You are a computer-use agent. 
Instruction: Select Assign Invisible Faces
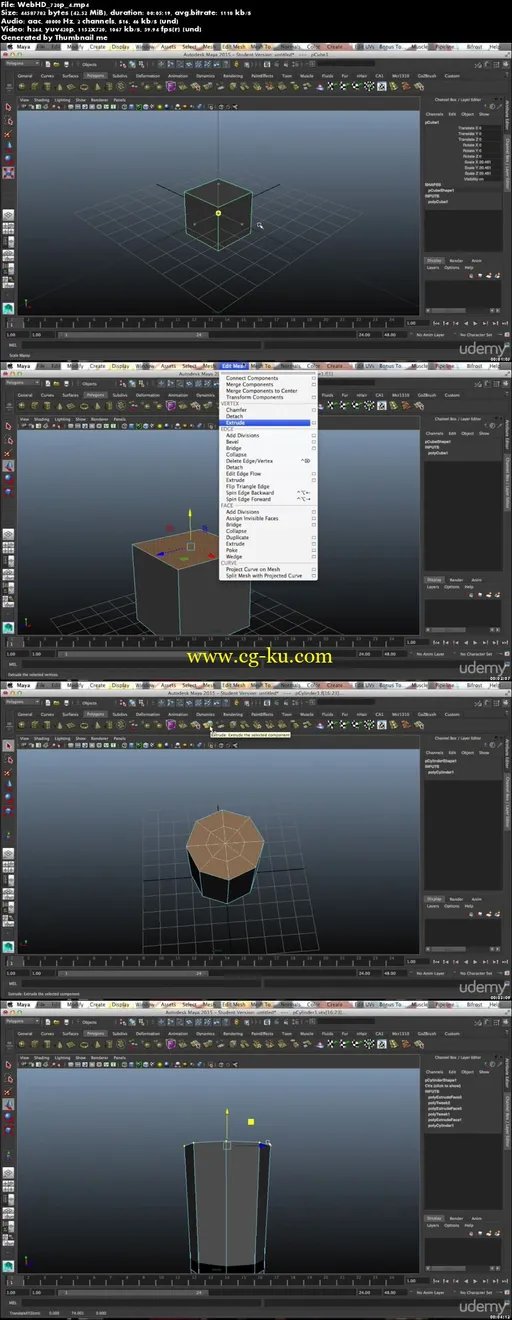[252, 519]
